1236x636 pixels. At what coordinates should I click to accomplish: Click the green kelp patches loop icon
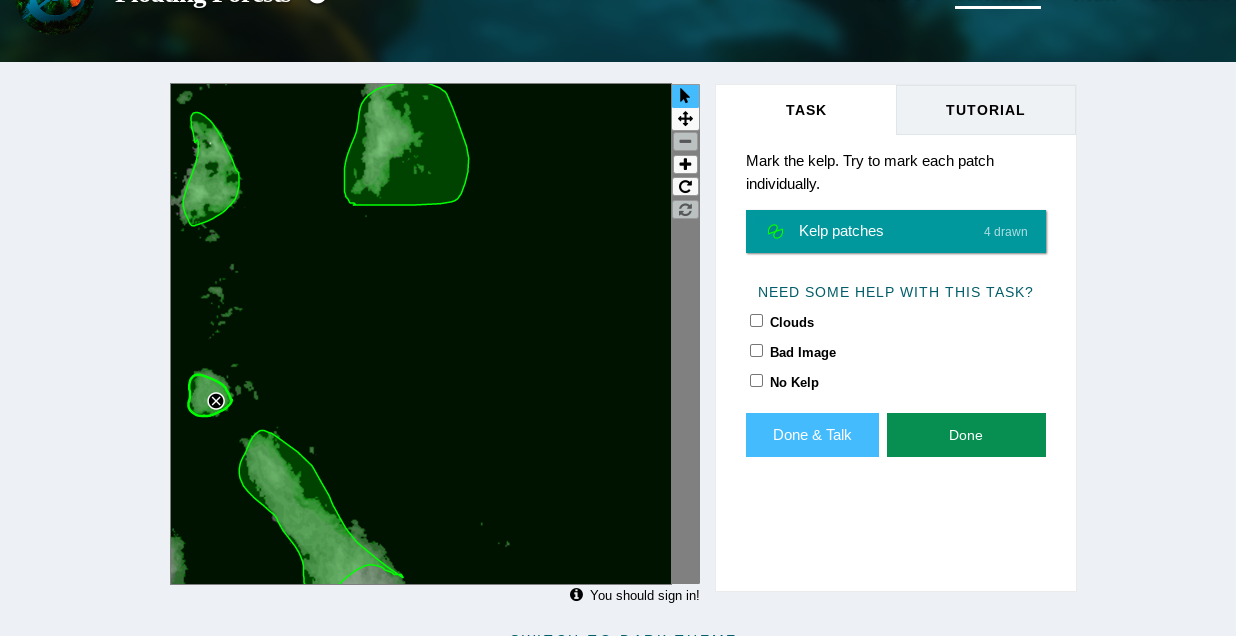[775, 232]
